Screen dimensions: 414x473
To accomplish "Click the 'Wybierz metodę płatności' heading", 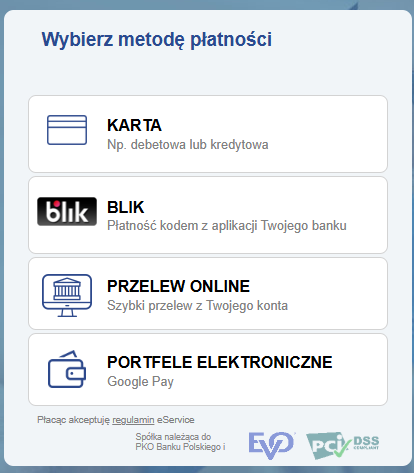I will click(157, 39).
